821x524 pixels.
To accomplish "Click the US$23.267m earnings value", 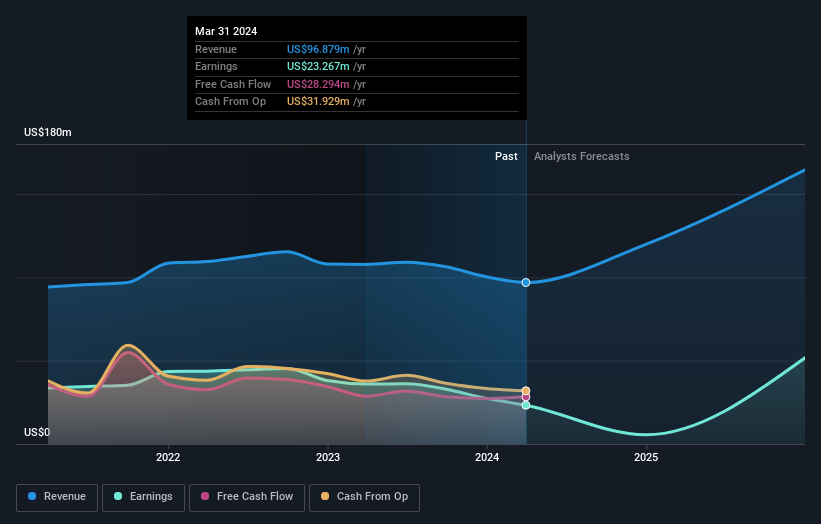I will click(x=318, y=66).
